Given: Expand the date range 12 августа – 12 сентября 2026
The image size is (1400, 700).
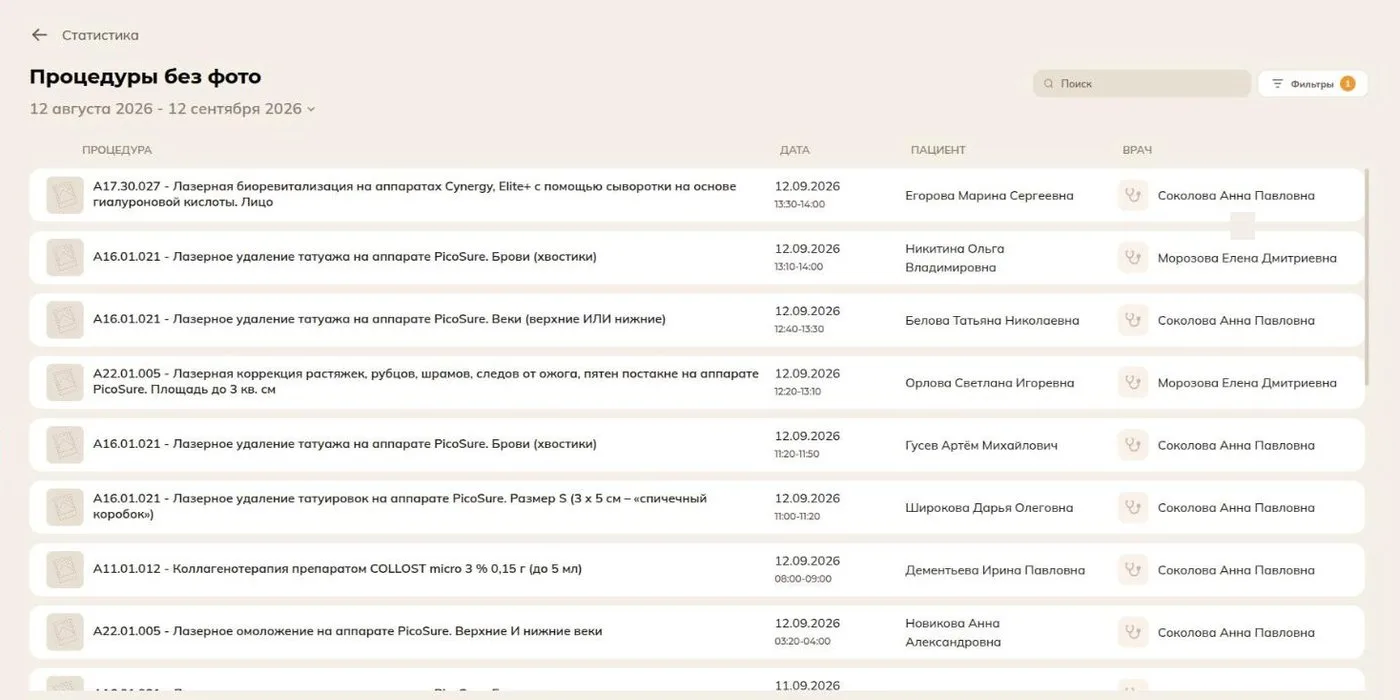Looking at the screenshot, I should pyautogui.click(x=172, y=109).
